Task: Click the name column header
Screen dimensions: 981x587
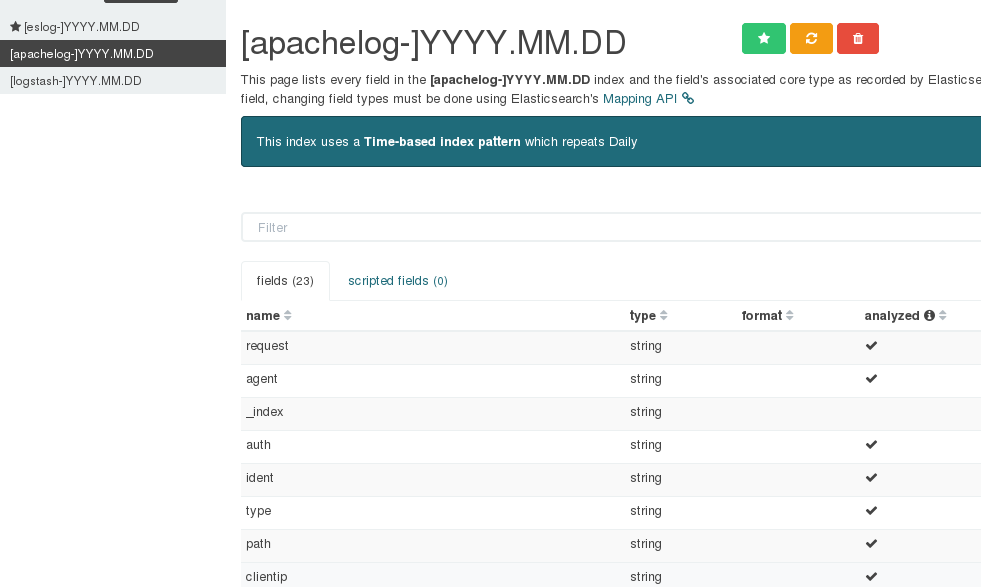Action: click(x=263, y=315)
